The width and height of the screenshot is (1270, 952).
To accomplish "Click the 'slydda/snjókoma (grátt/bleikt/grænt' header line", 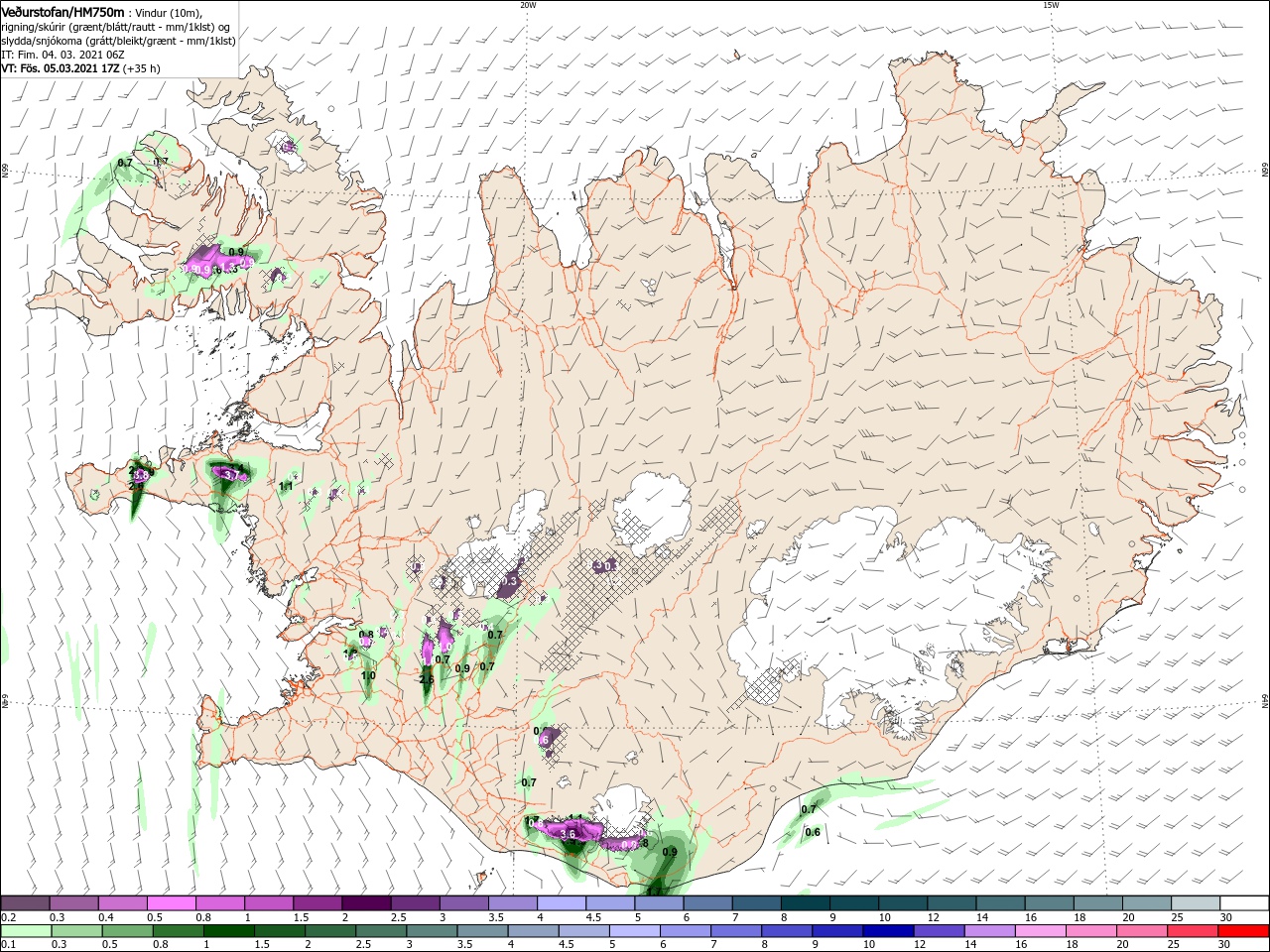I will pos(118,41).
